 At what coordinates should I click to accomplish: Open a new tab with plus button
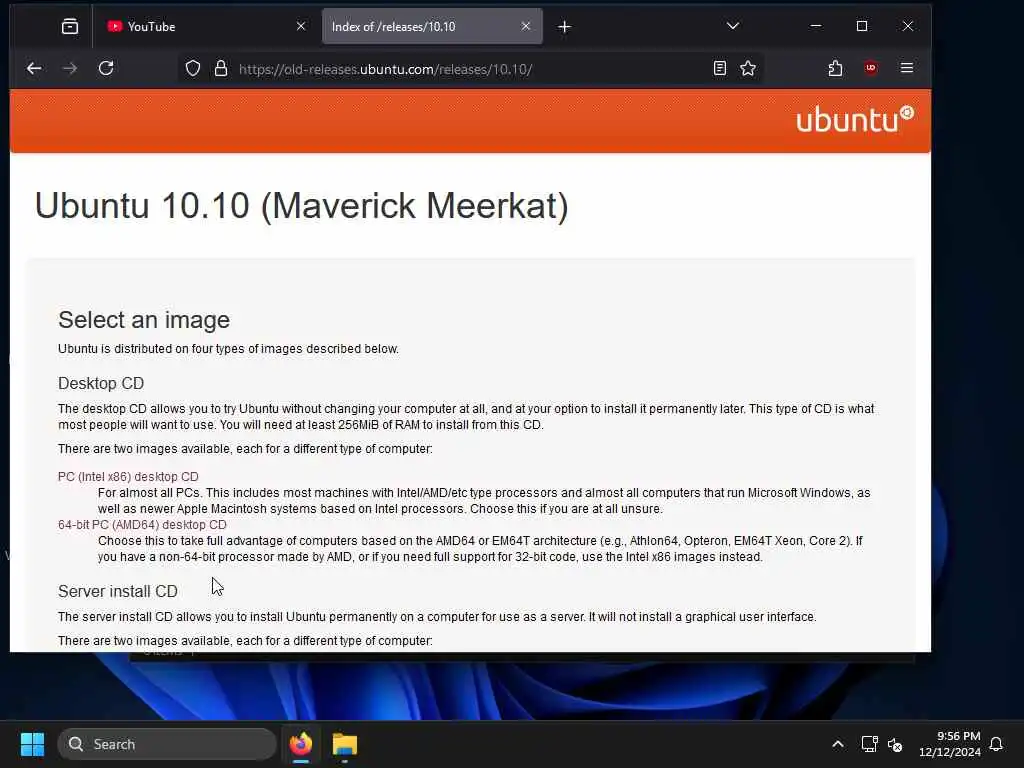click(565, 27)
